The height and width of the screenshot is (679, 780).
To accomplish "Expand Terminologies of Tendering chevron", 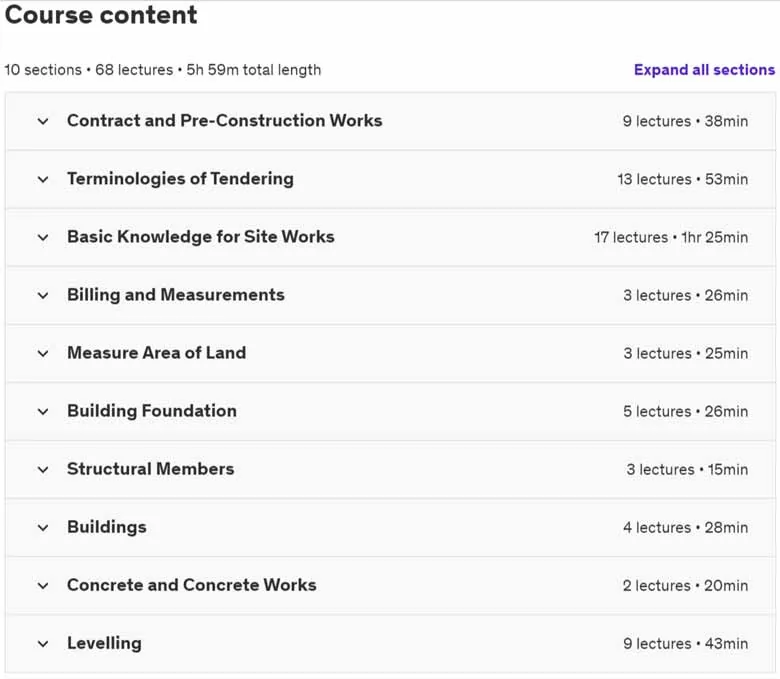I will [43, 180].
